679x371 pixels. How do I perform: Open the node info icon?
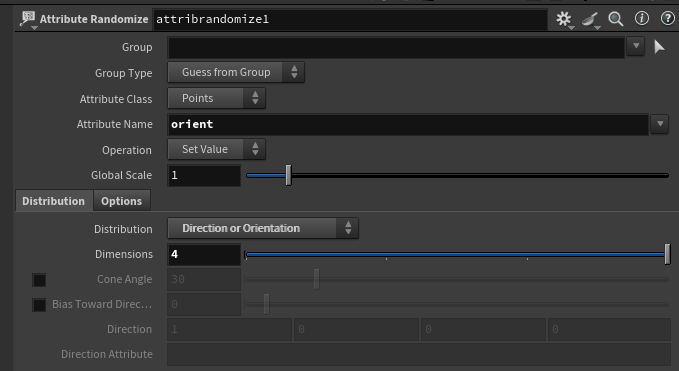[641, 18]
